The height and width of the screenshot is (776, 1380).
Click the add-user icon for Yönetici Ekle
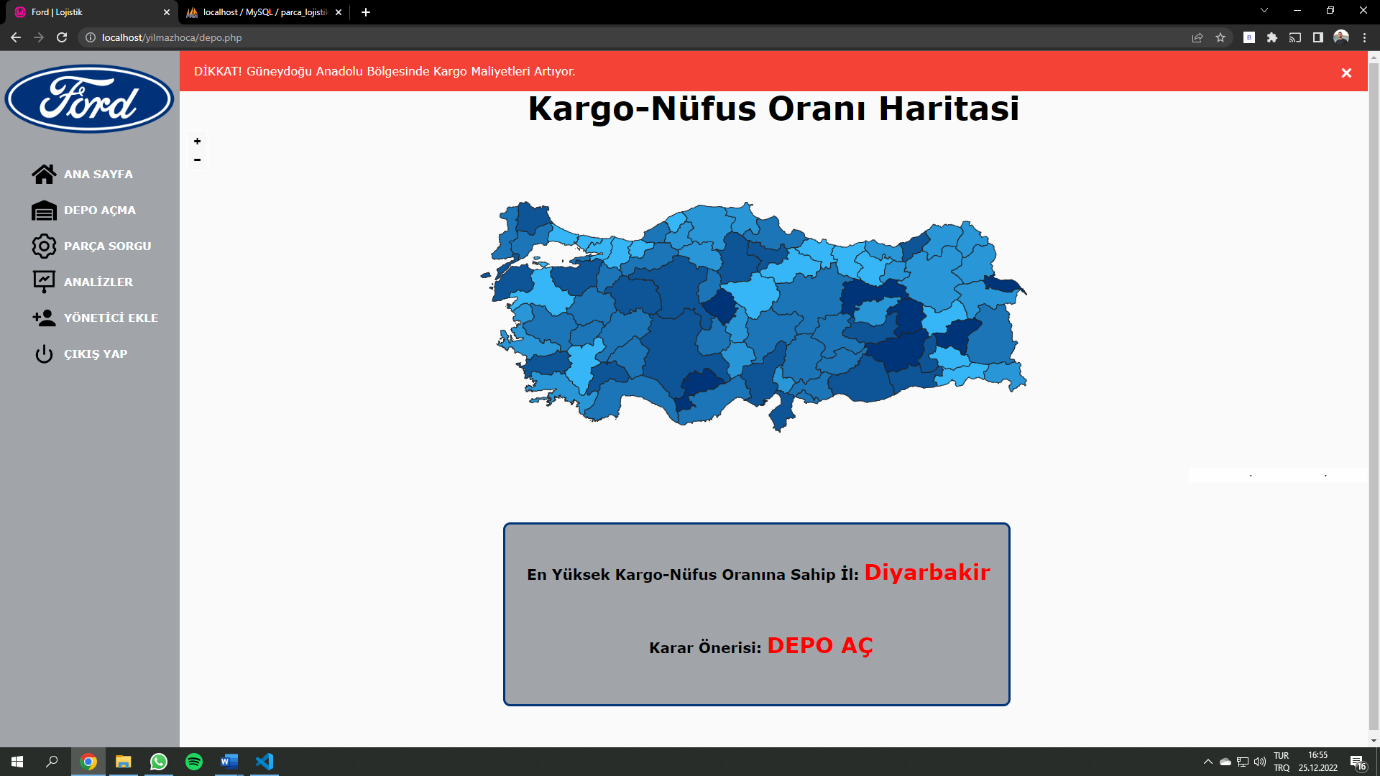[44, 318]
